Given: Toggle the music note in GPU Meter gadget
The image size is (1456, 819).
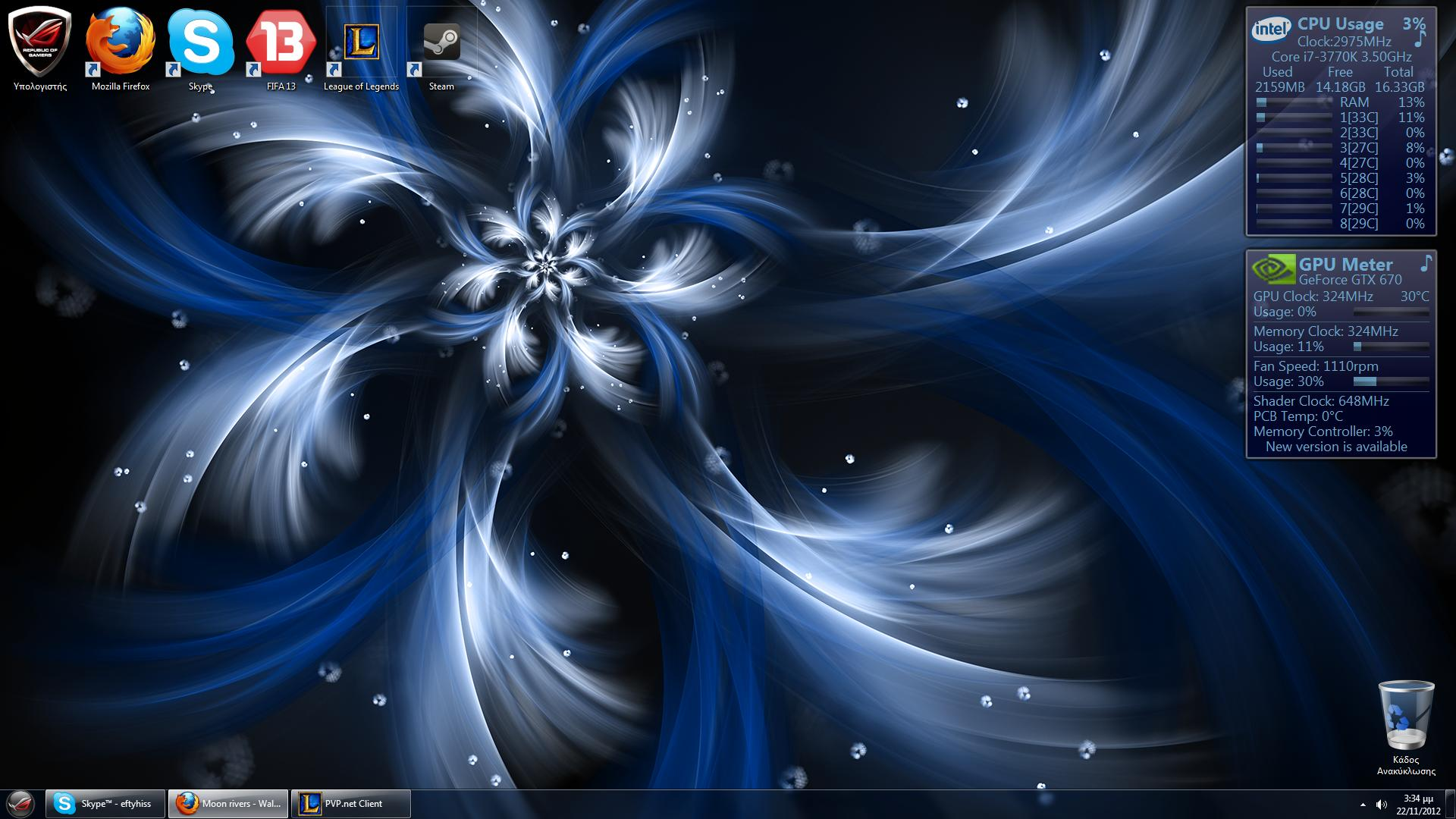Looking at the screenshot, I should click(x=1426, y=263).
